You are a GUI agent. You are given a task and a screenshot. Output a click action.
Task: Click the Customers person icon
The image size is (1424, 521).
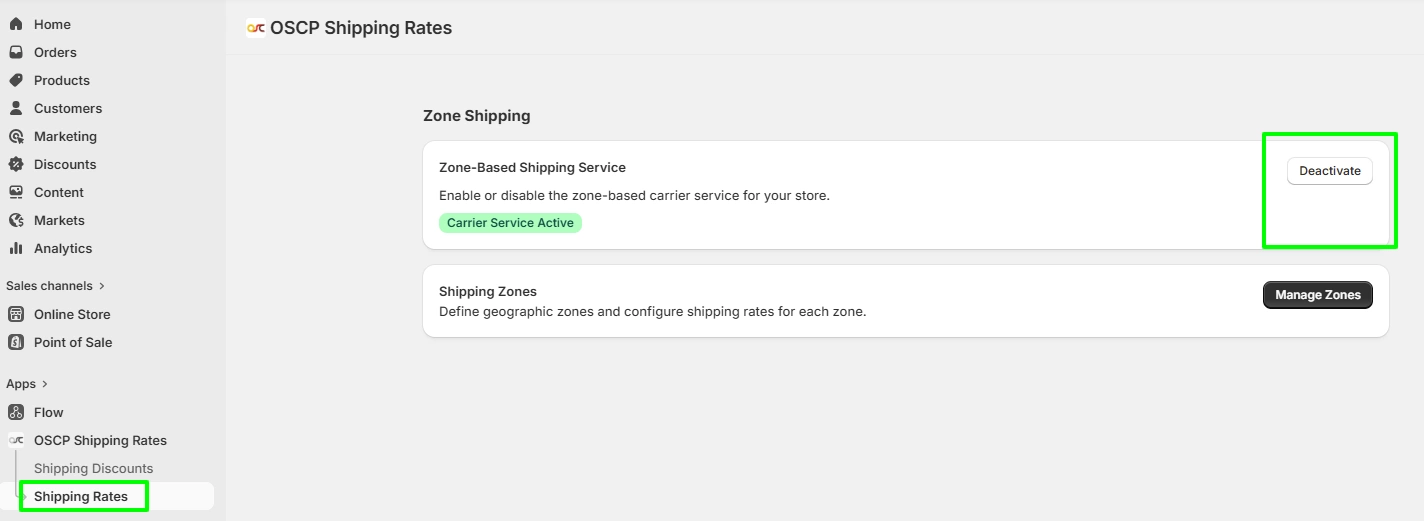pyautogui.click(x=16, y=108)
